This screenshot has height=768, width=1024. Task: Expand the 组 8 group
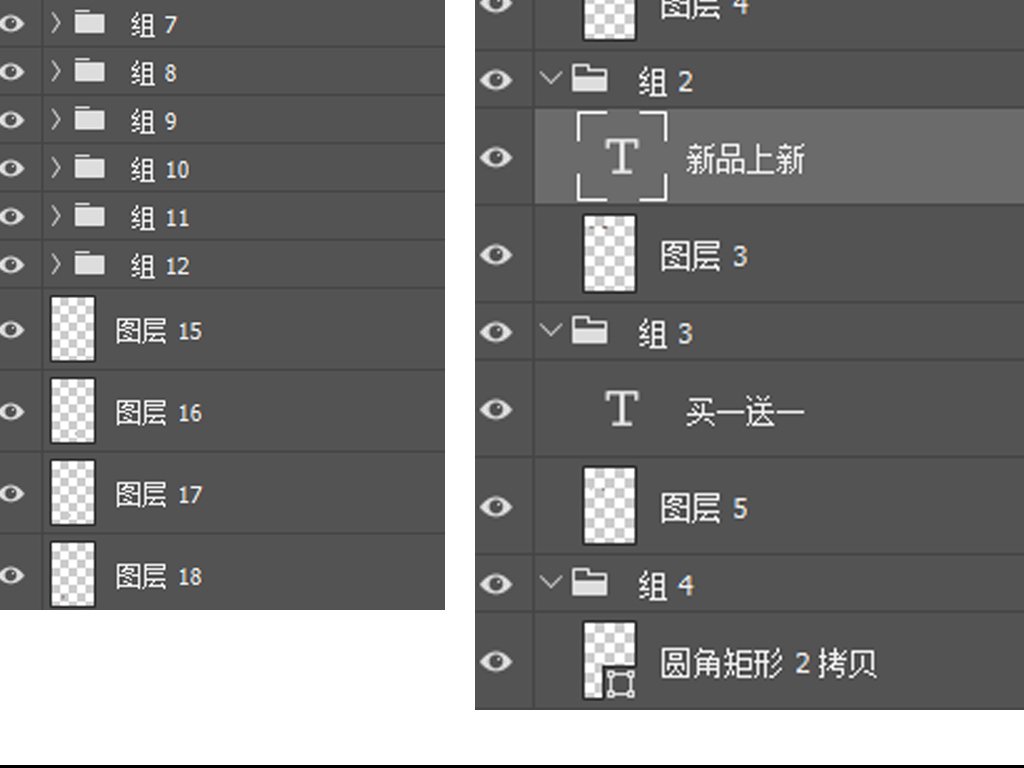click(x=56, y=72)
